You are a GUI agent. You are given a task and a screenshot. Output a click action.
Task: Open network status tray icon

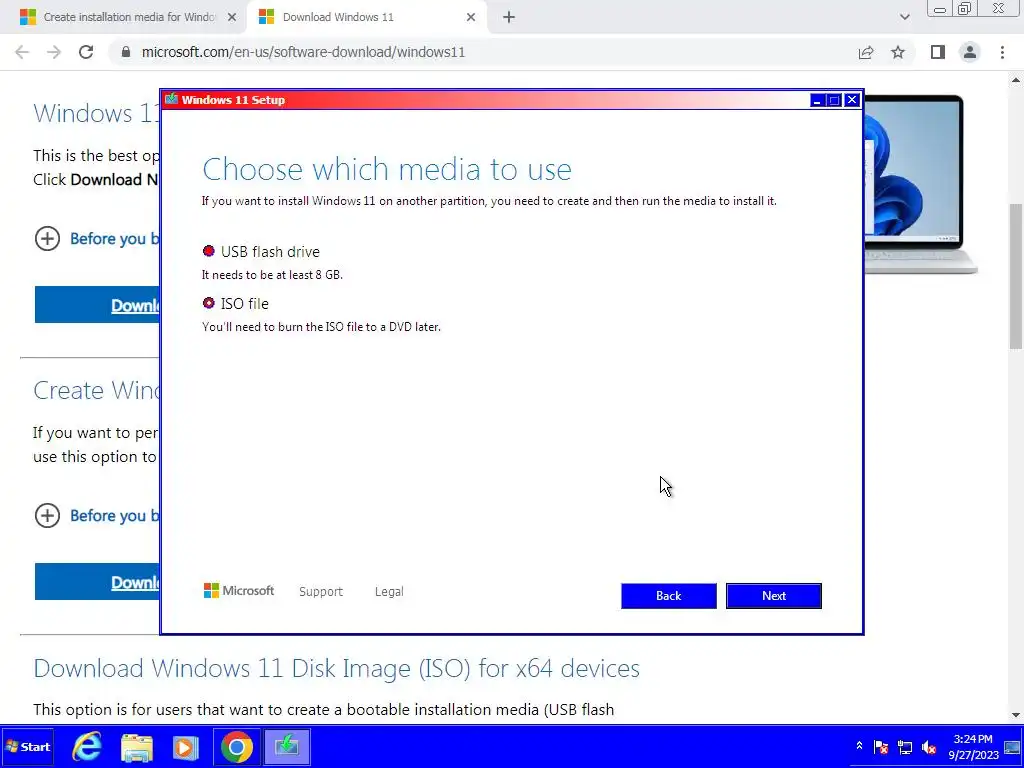point(904,747)
